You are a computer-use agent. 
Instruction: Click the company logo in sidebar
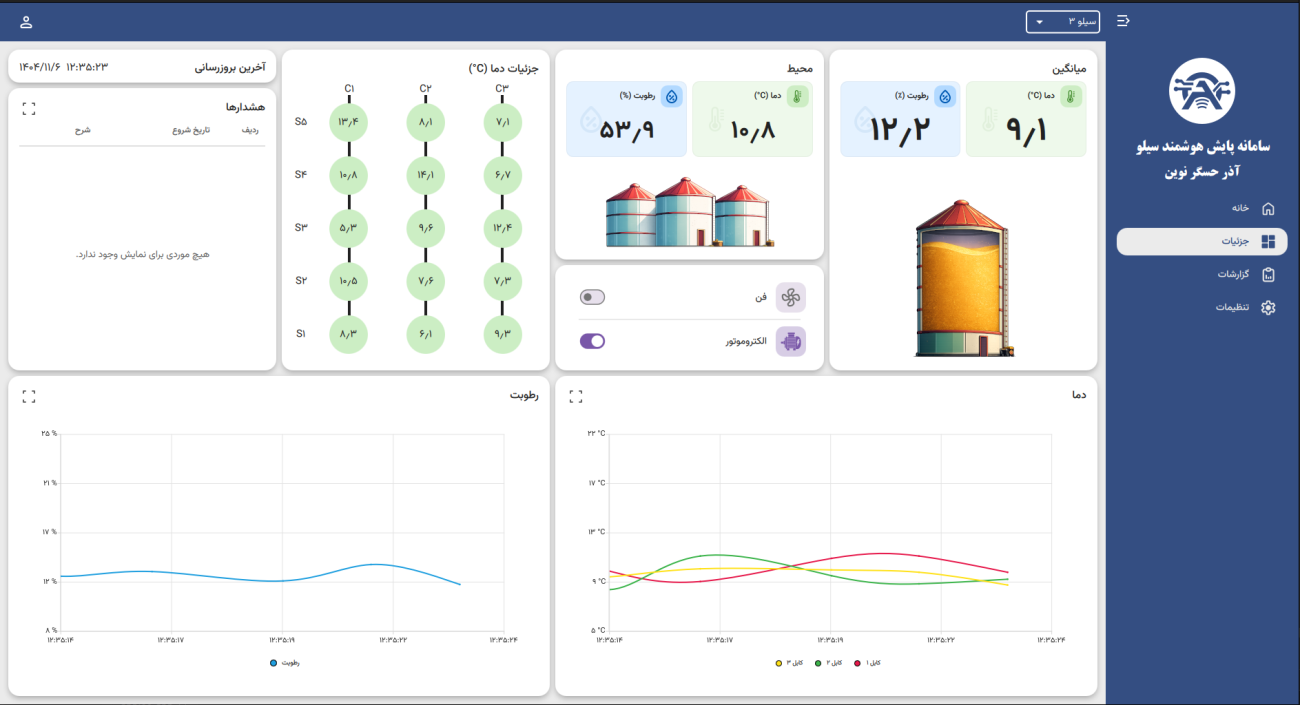click(1202, 91)
